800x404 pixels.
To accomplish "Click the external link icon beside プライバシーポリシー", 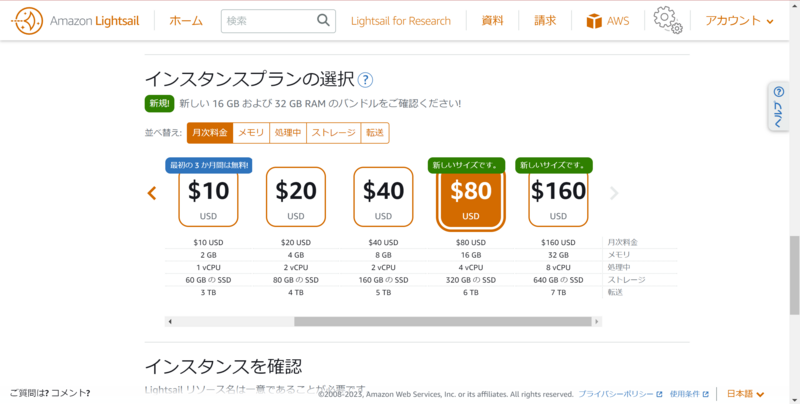I will (x=659, y=394).
